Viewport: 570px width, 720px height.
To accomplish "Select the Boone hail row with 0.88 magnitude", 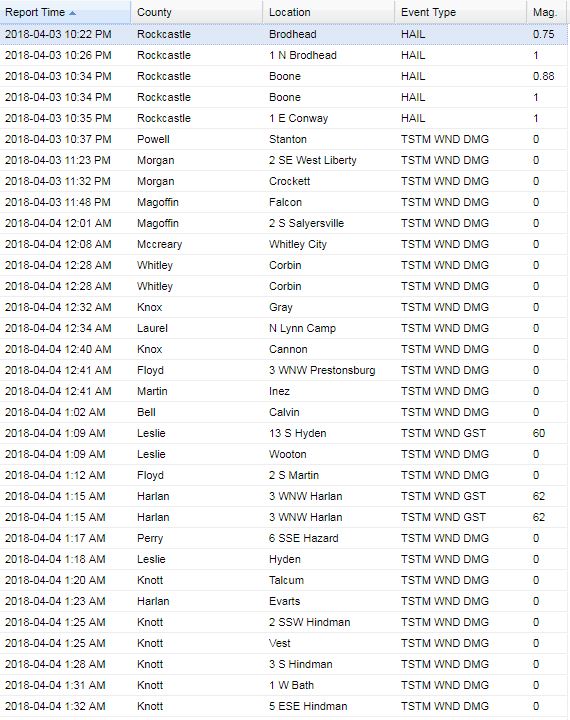I will (x=284, y=77).
